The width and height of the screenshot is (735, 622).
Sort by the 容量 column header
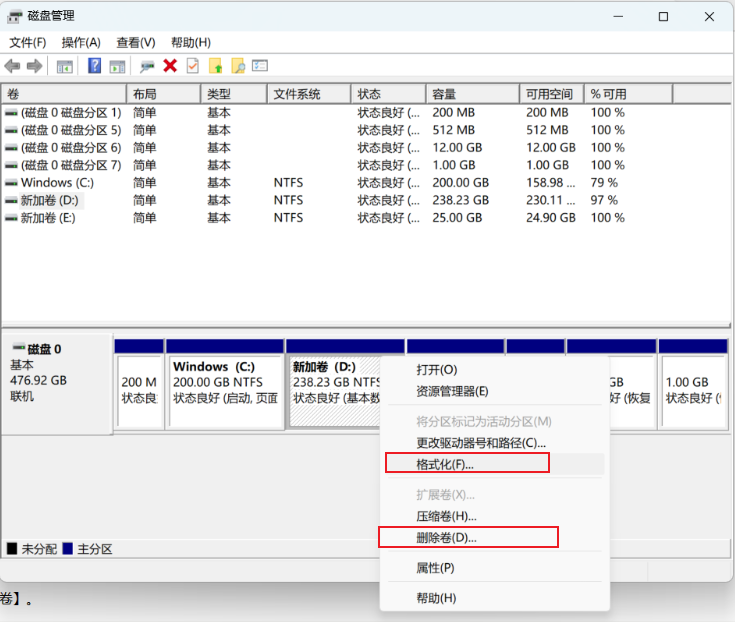473,94
